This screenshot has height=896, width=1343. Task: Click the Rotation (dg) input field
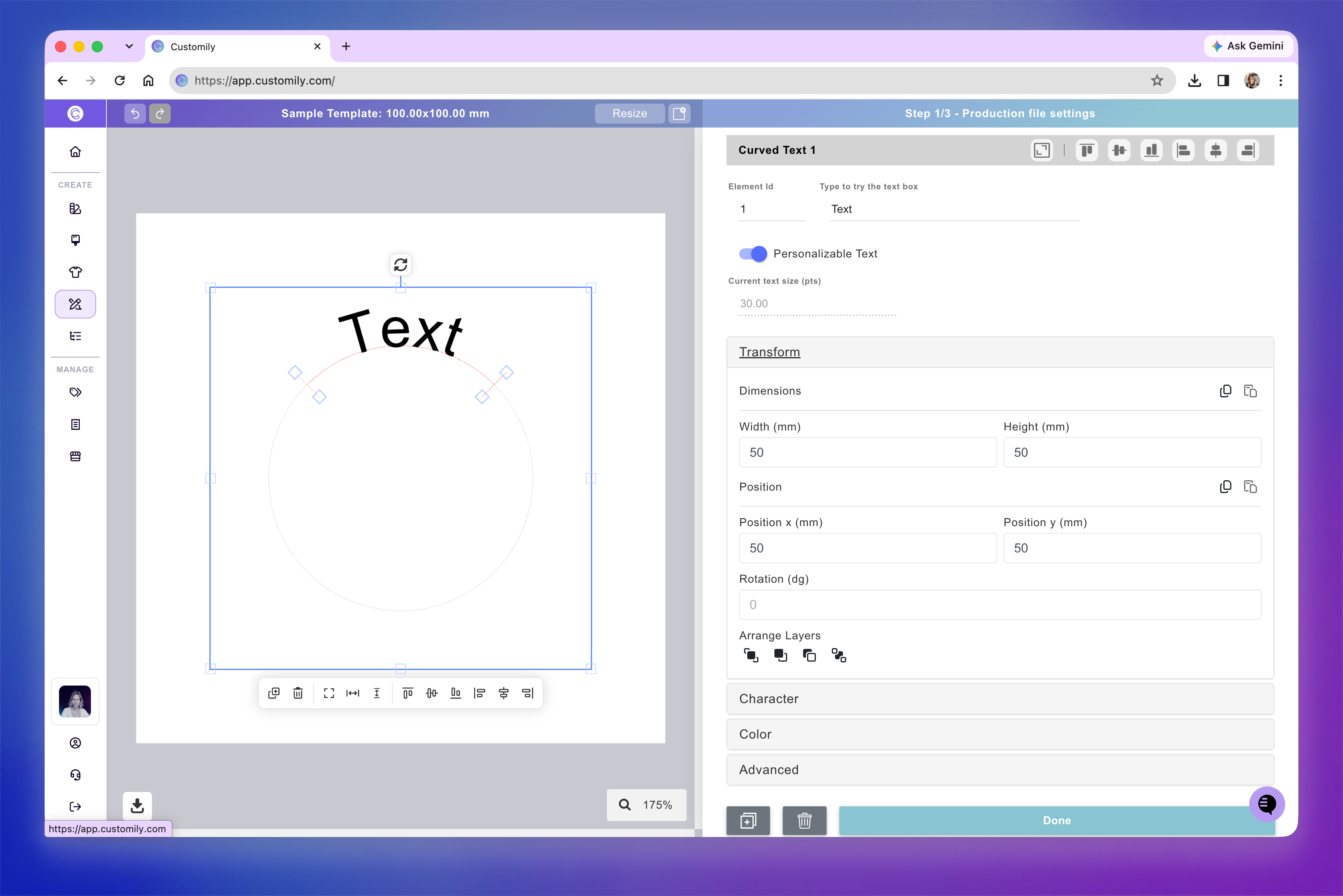[1000, 605]
